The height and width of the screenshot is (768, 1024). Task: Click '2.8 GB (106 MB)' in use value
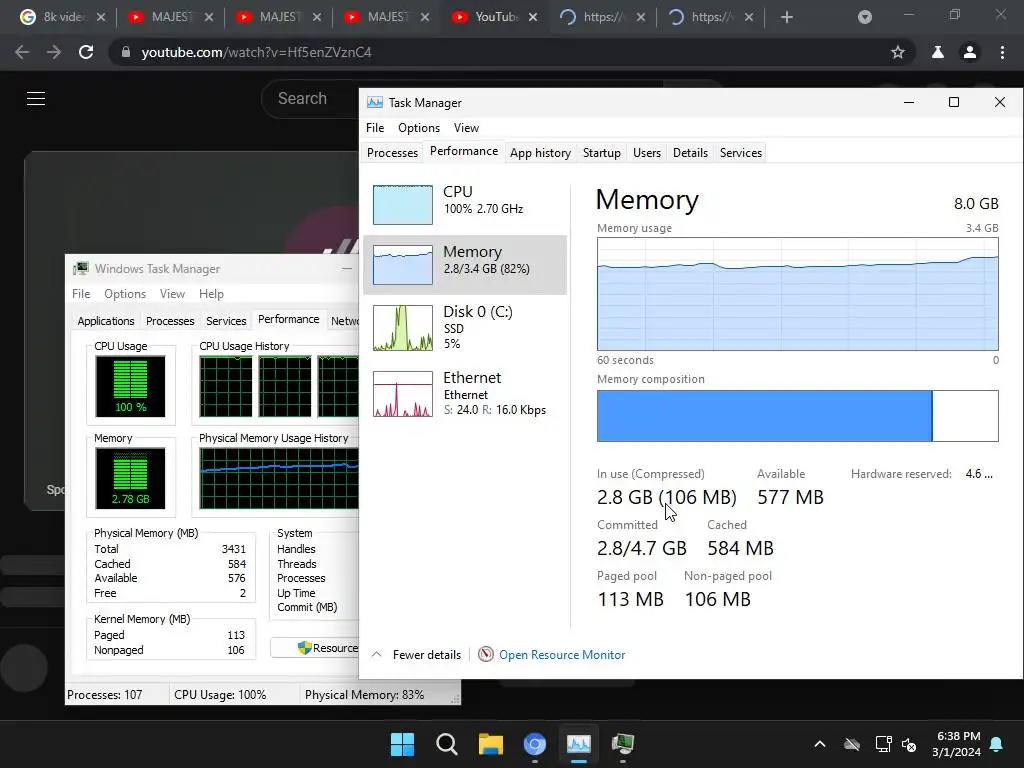click(666, 497)
